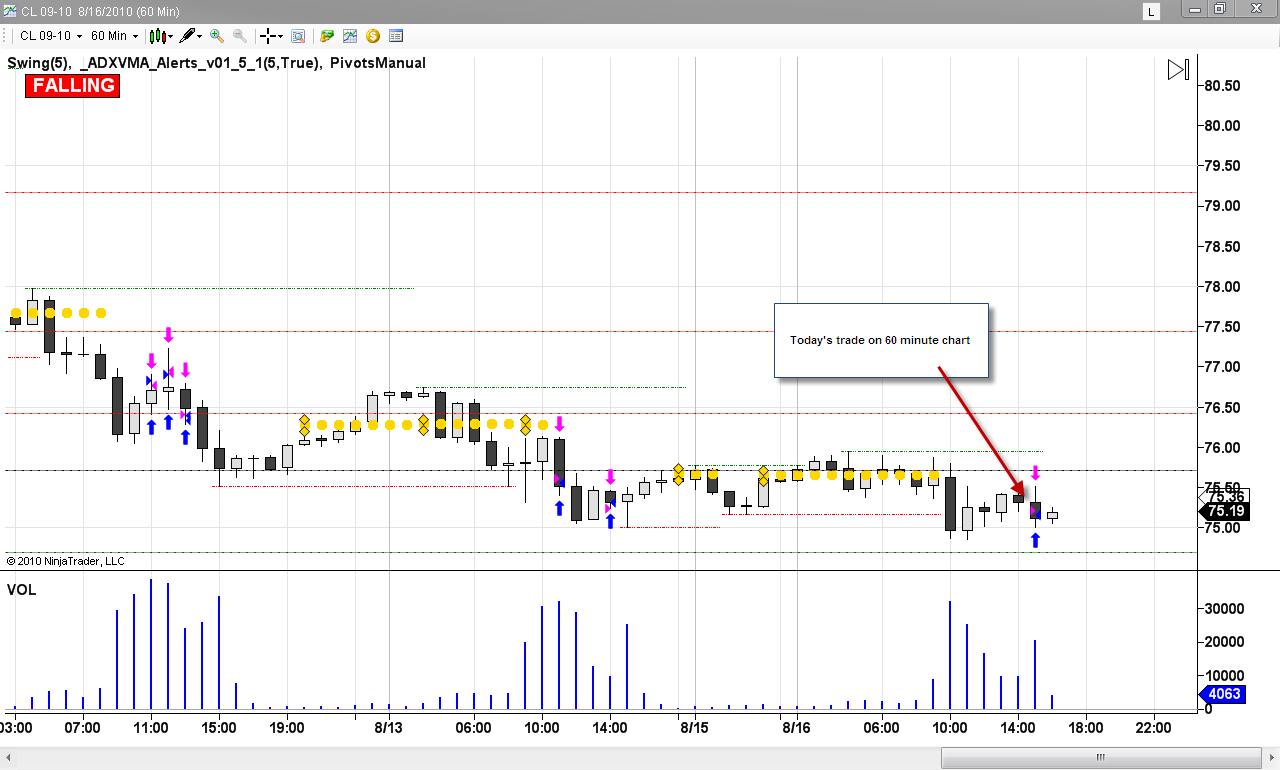The height and width of the screenshot is (770, 1280).
Task: Open the Indicators chart icon
Action: pos(350,36)
